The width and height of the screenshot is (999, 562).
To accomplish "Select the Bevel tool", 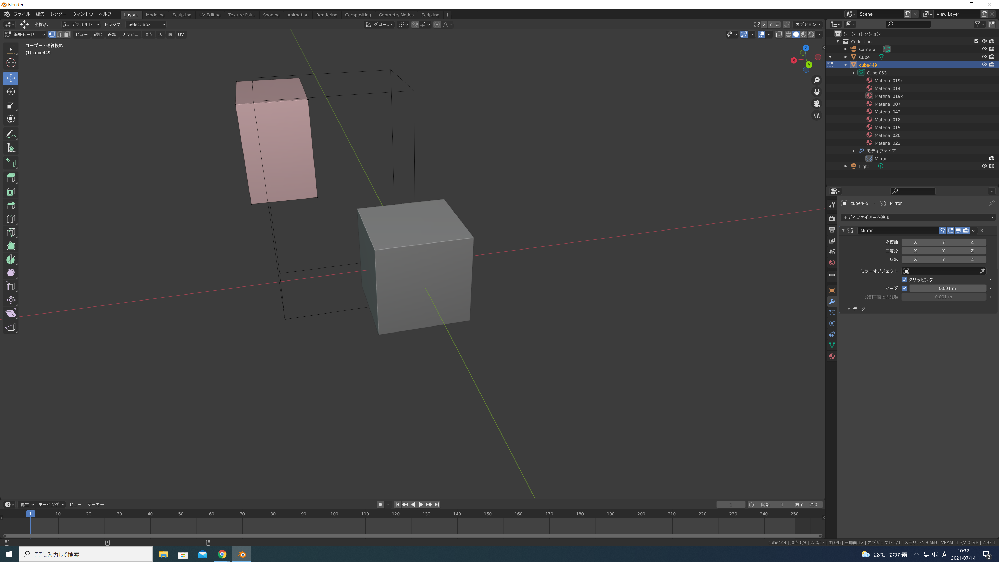I will (11, 205).
